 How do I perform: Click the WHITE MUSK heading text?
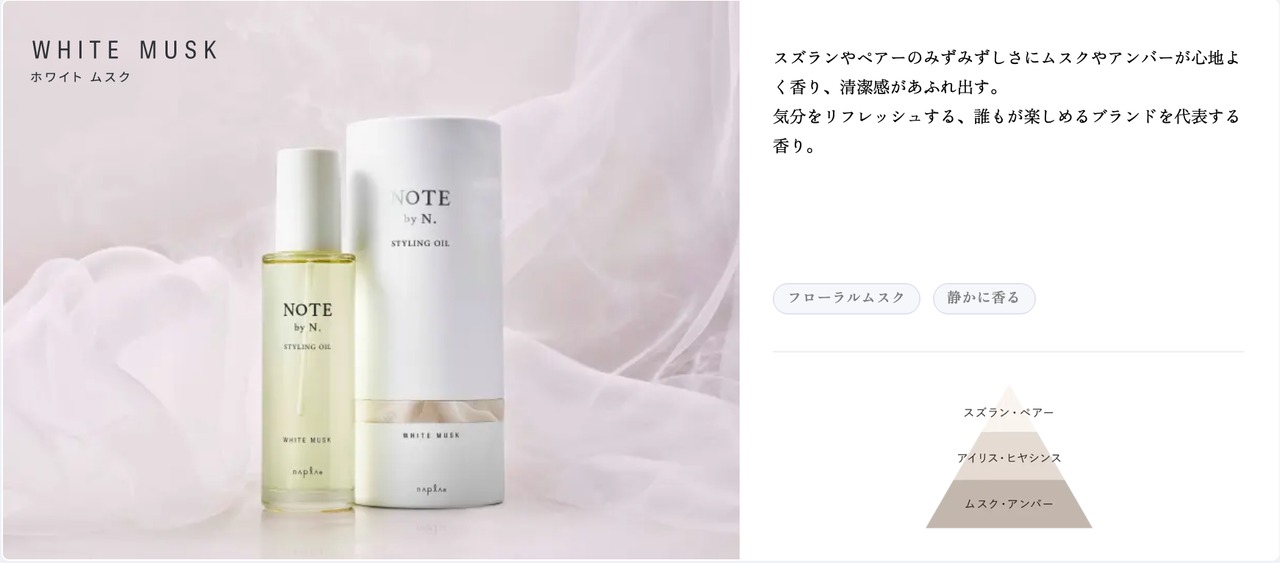[125, 51]
